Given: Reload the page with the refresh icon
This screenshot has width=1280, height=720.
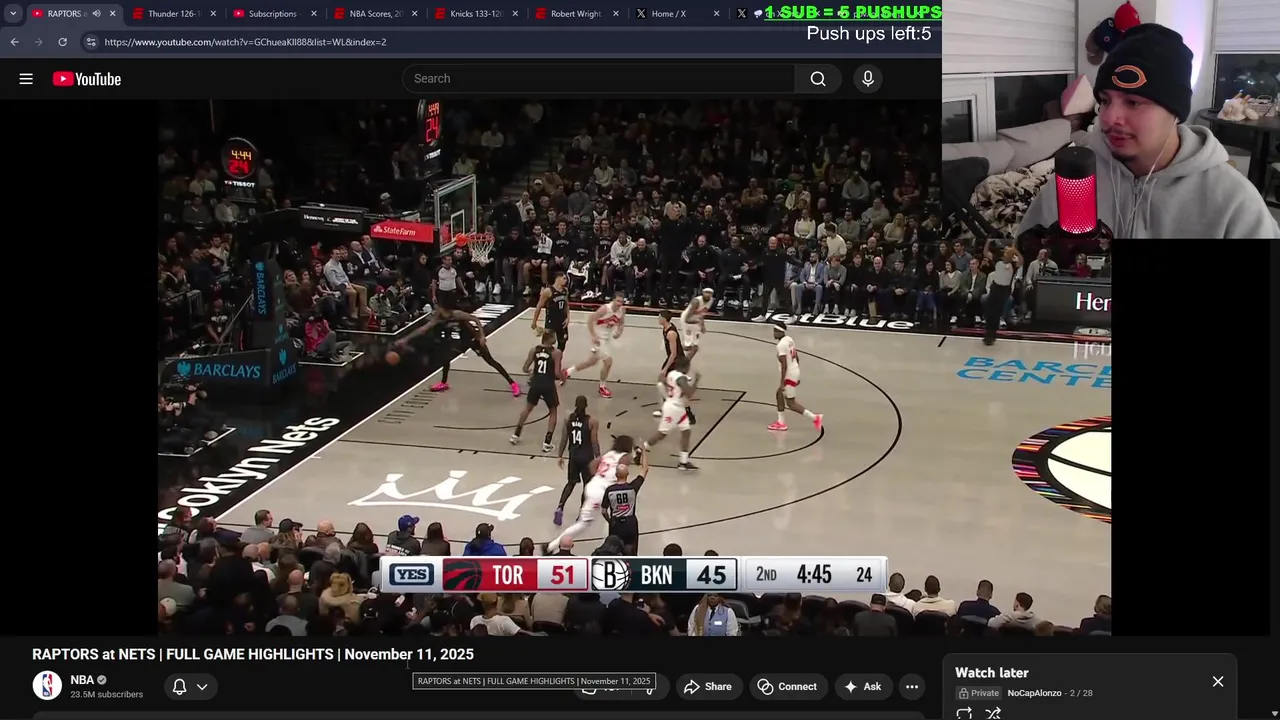Looking at the screenshot, I should tap(62, 42).
